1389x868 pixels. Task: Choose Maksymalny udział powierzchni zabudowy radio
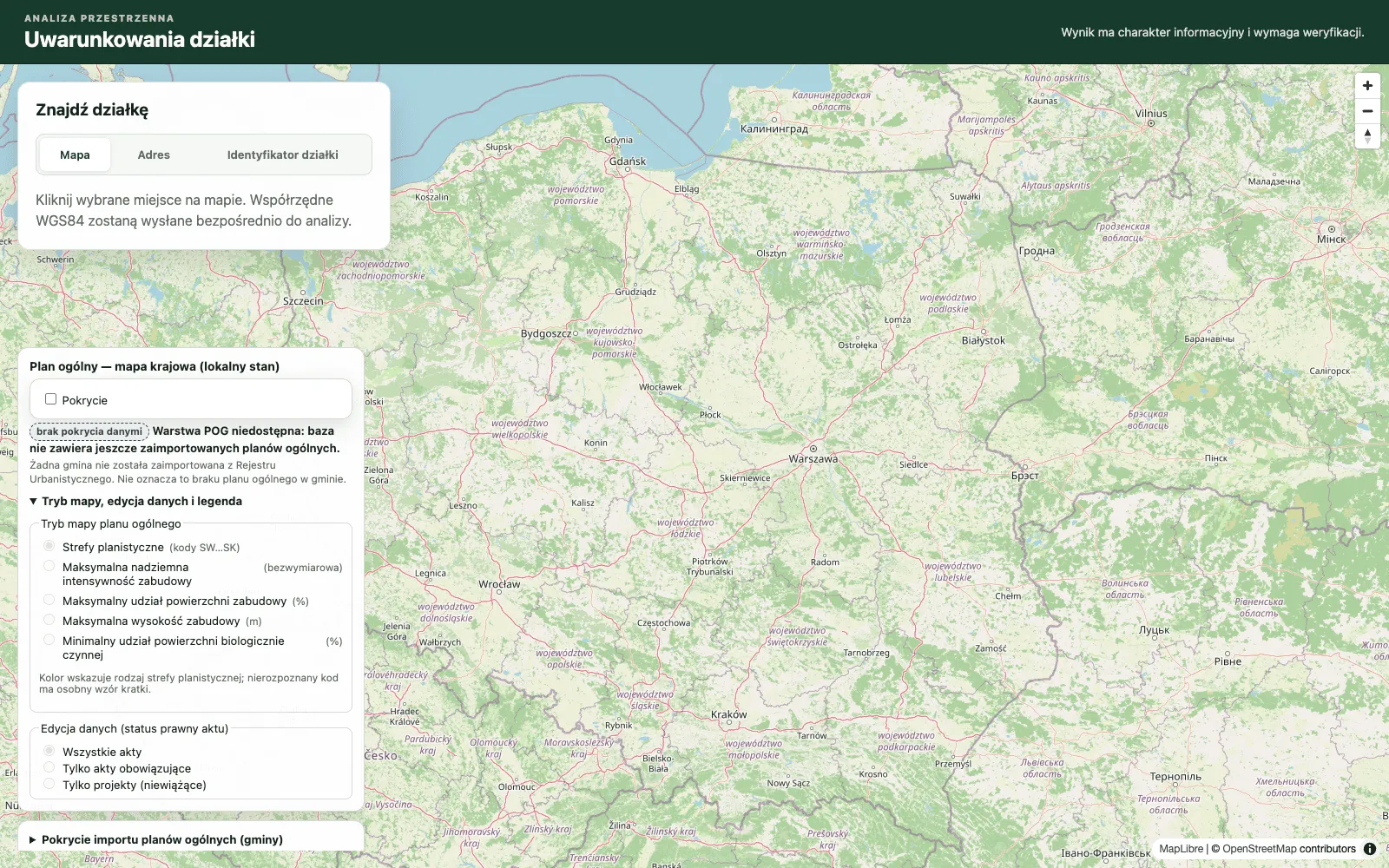pos(49,600)
